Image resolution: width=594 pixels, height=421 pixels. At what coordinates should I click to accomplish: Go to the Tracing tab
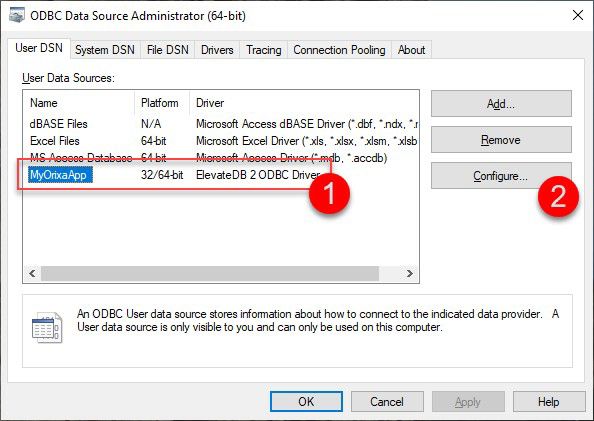[x=264, y=50]
